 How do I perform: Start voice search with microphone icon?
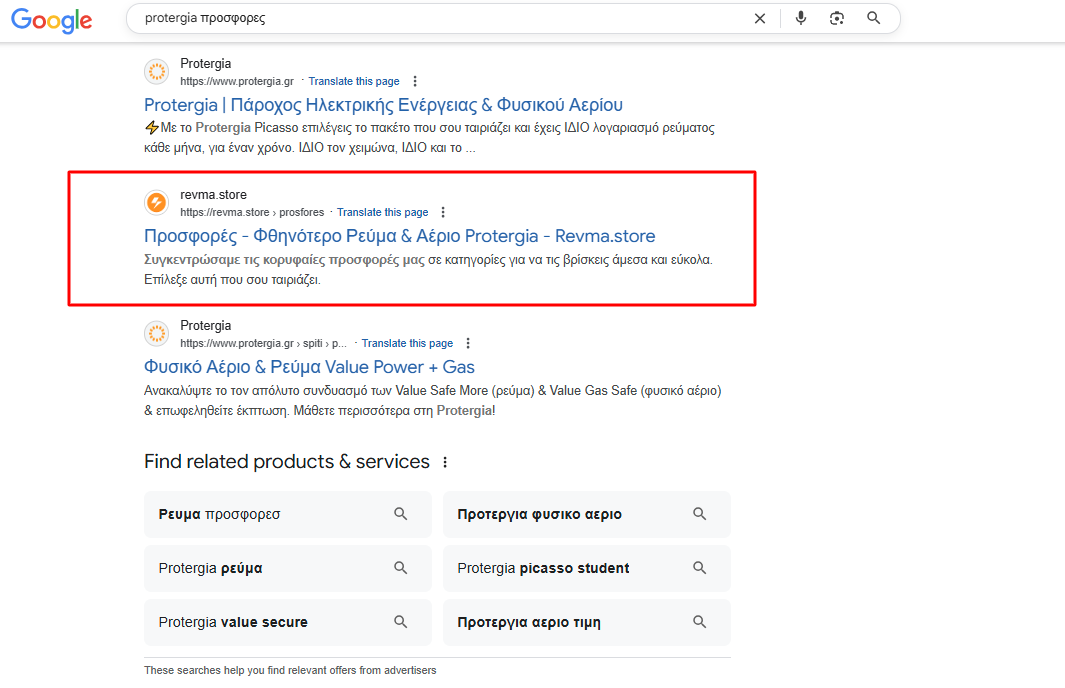[800, 18]
